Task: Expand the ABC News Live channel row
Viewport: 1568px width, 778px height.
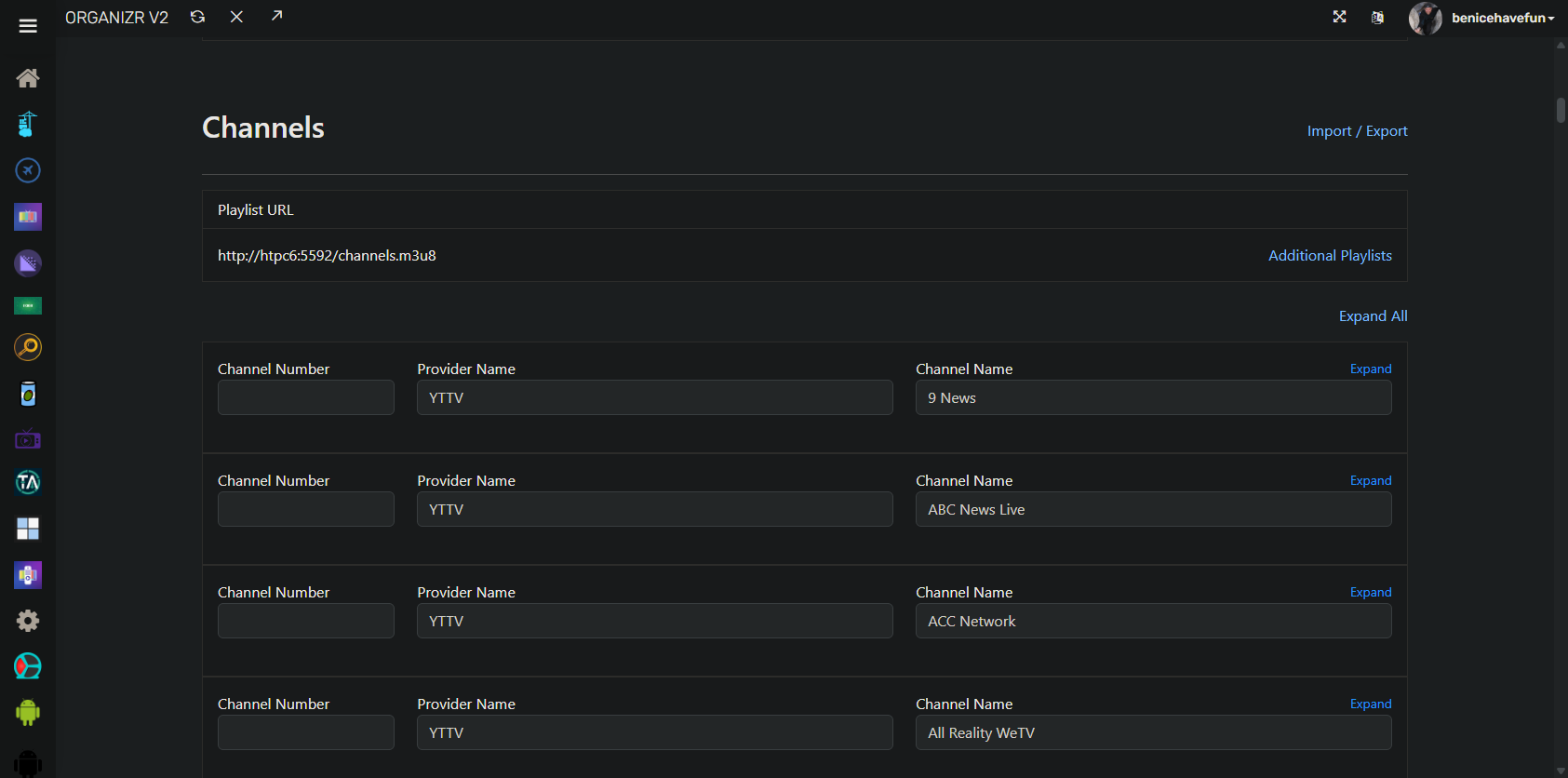Action: click(x=1370, y=481)
